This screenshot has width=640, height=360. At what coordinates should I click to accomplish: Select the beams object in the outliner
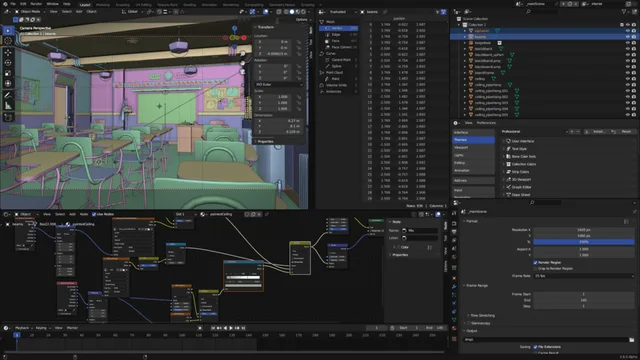(x=480, y=37)
